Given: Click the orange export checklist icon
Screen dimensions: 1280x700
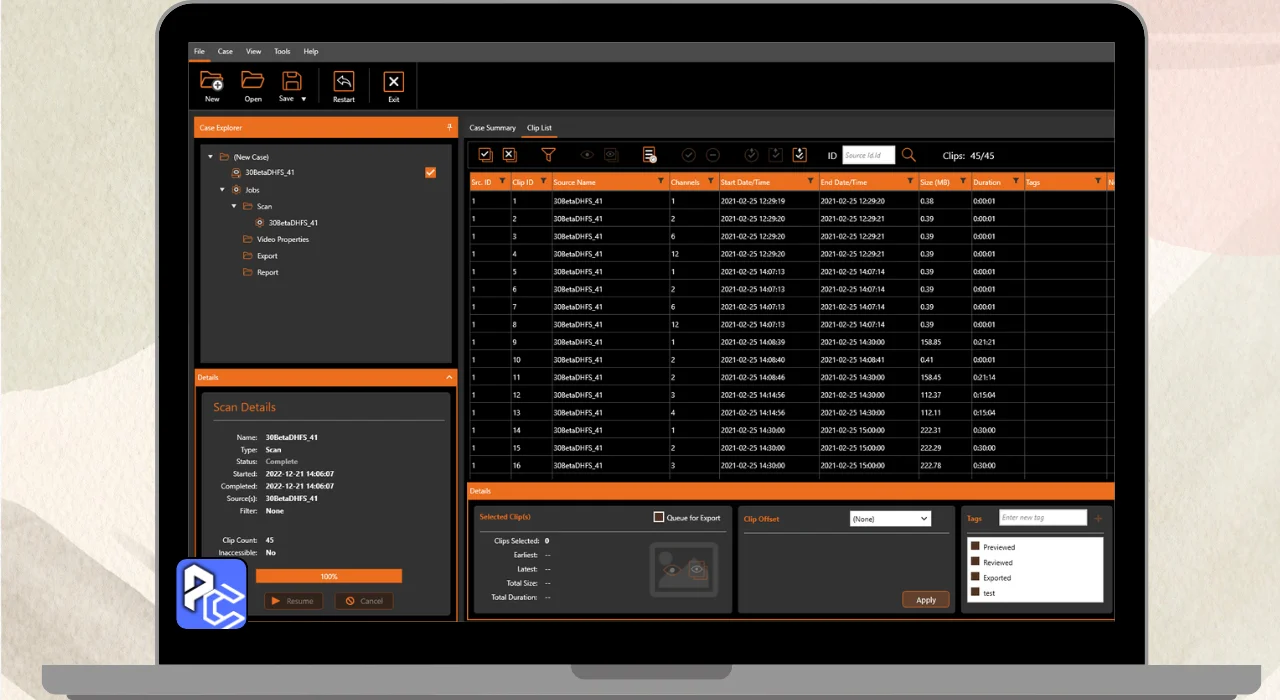Looking at the screenshot, I should pos(799,155).
